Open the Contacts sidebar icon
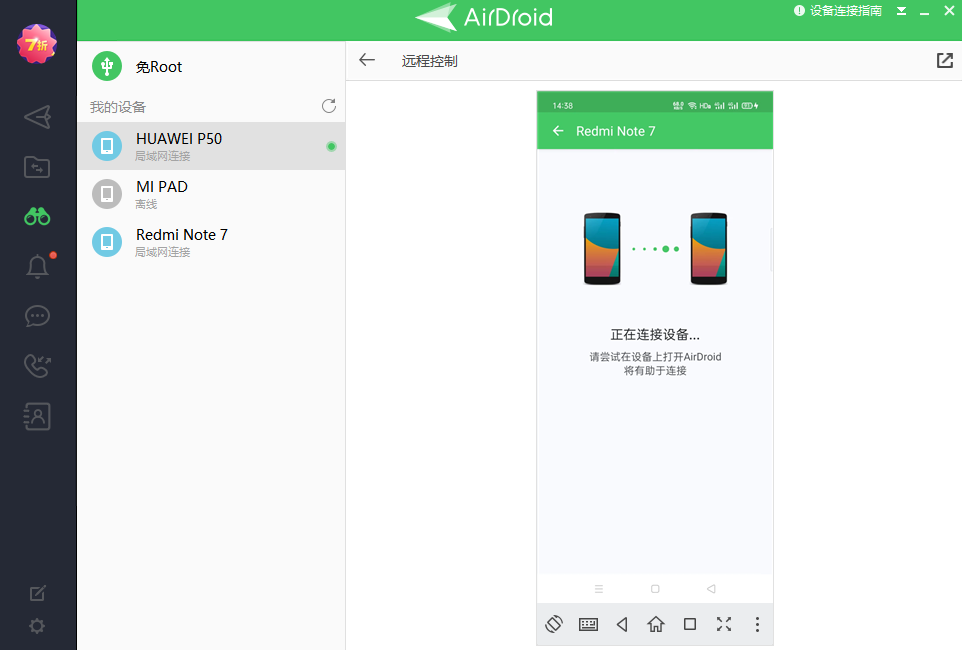 click(37, 416)
